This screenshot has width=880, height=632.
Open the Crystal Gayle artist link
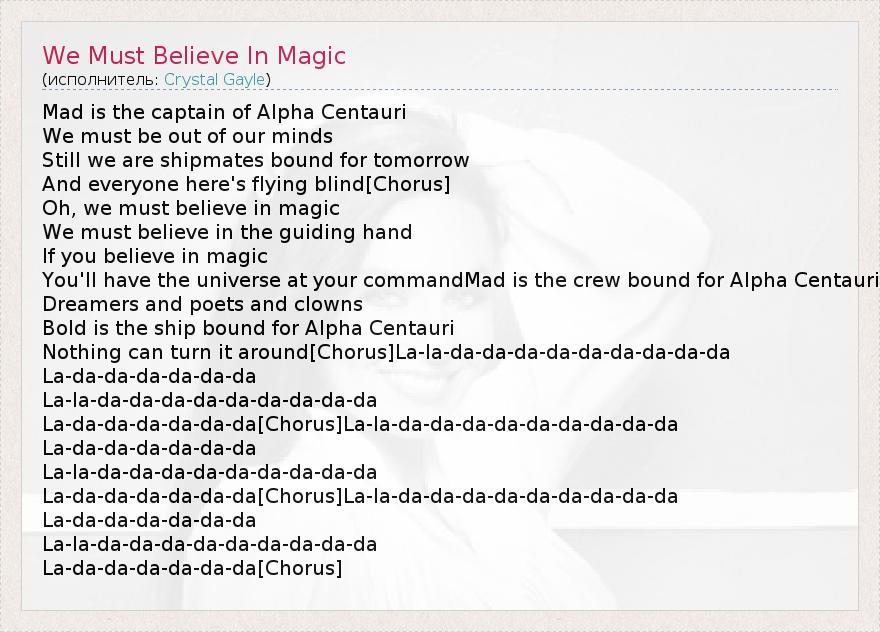[x=215, y=79]
